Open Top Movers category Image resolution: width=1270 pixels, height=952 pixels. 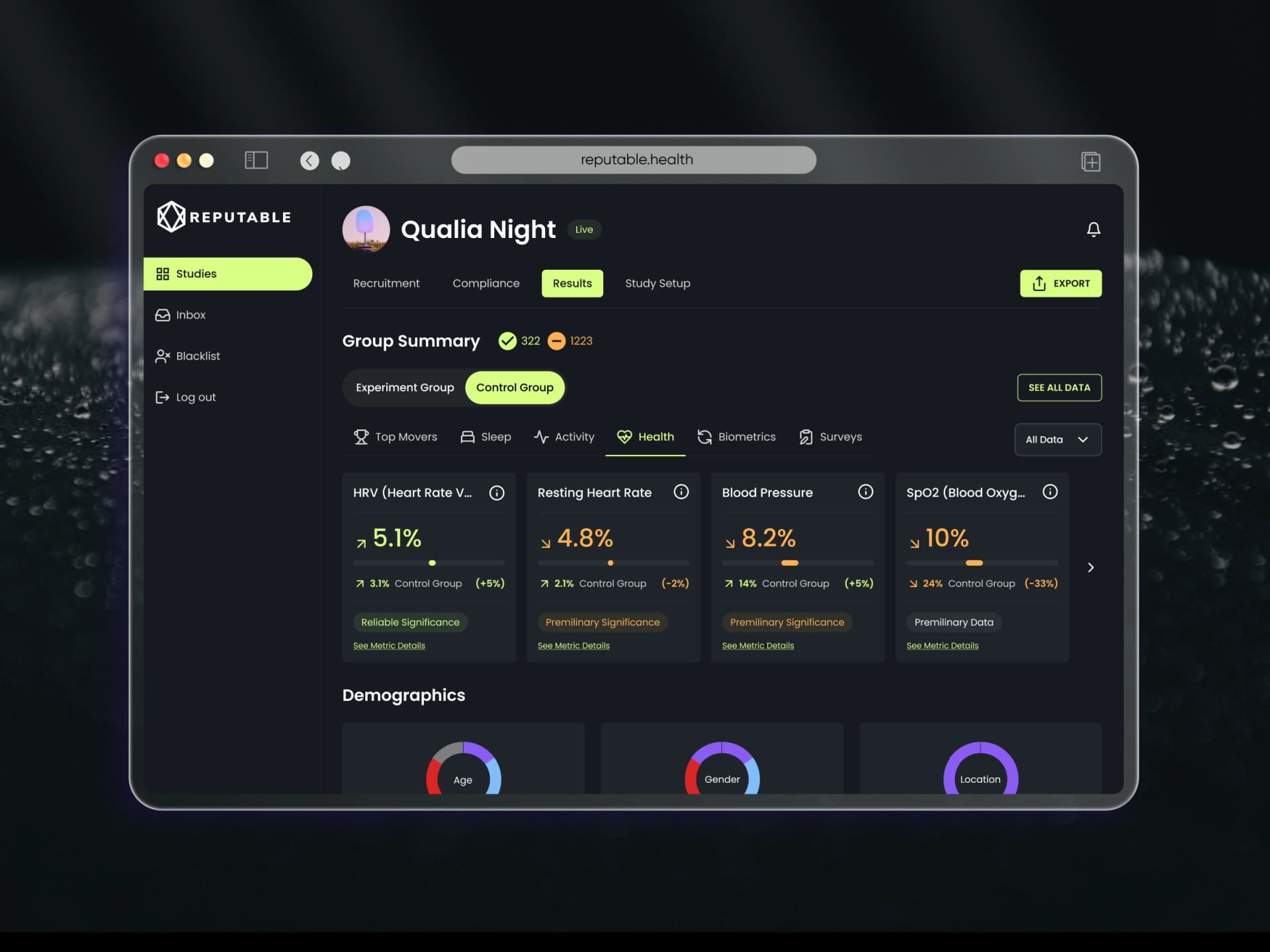click(x=396, y=437)
